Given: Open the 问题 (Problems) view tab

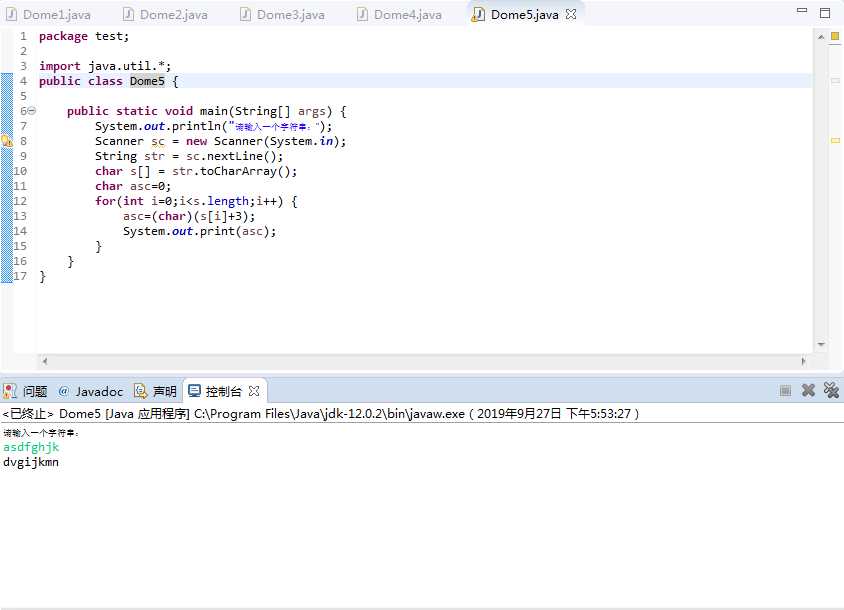Looking at the screenshot, I should pos(25,391).
